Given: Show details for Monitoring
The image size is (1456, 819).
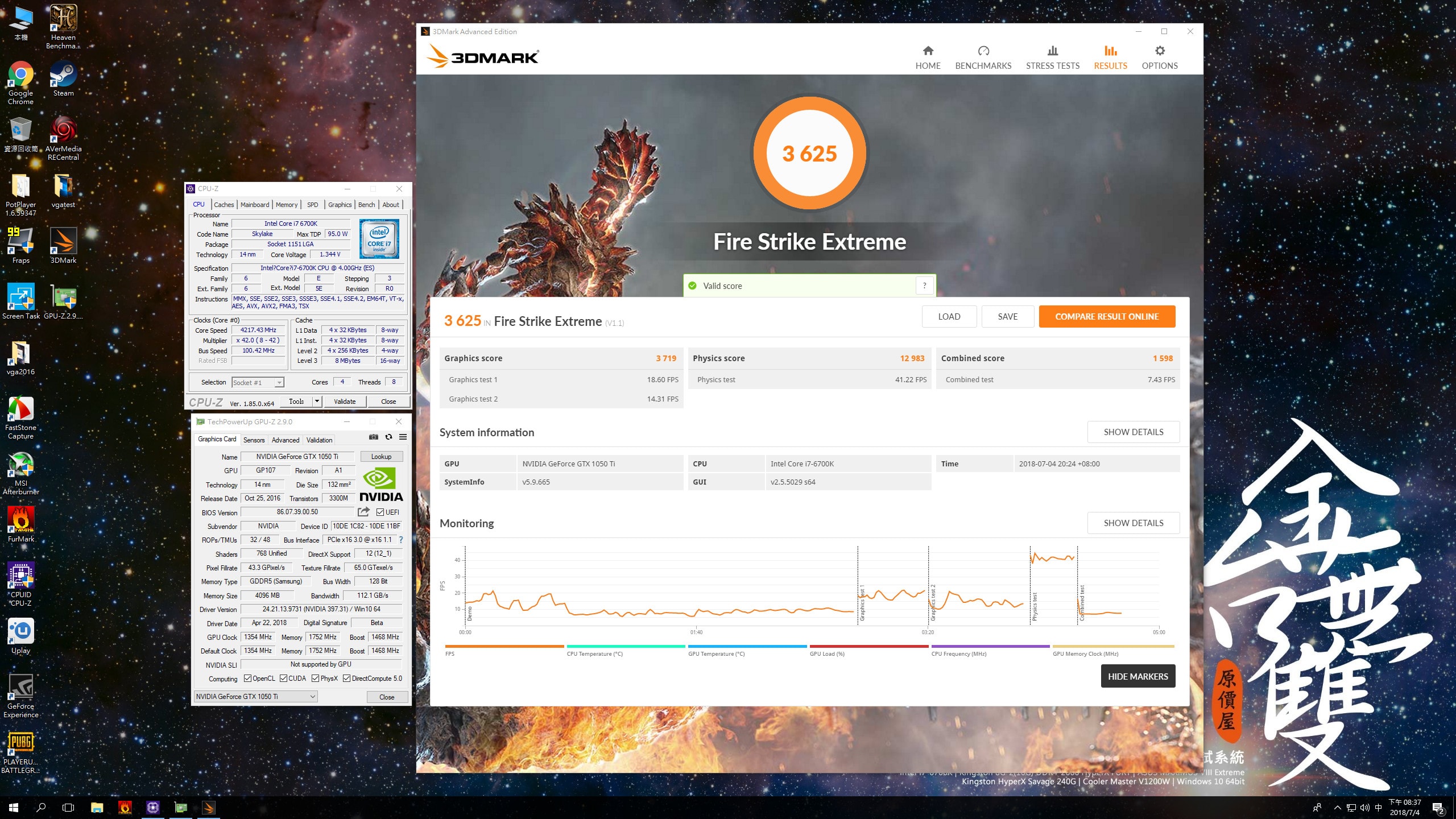Looking at the screenshot, I should coord(1133,523).
